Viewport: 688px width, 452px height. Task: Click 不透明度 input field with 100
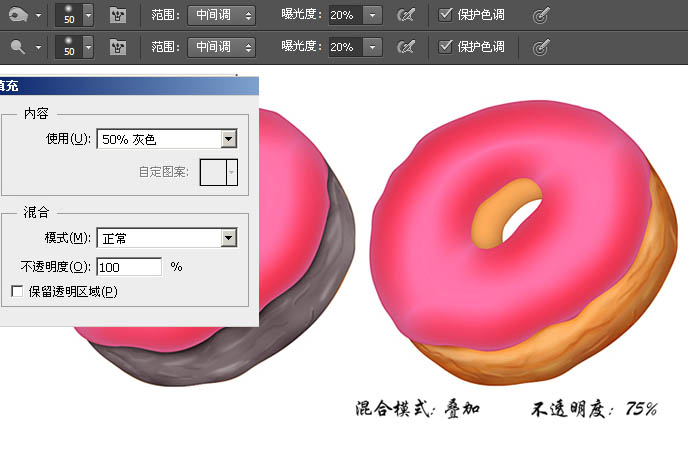pyautogui.click(x=129, y=267)
